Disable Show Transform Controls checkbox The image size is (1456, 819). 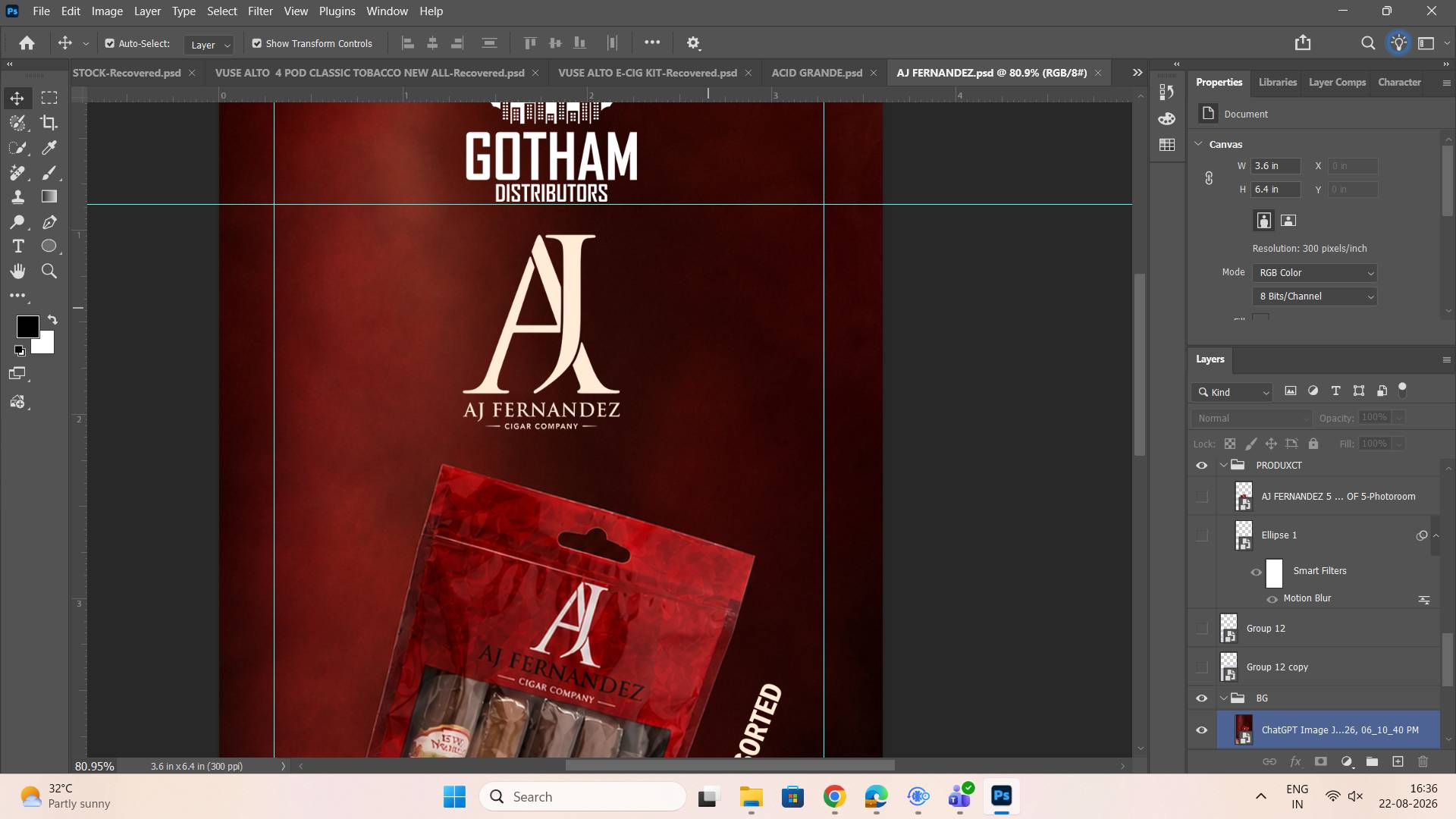257,44
